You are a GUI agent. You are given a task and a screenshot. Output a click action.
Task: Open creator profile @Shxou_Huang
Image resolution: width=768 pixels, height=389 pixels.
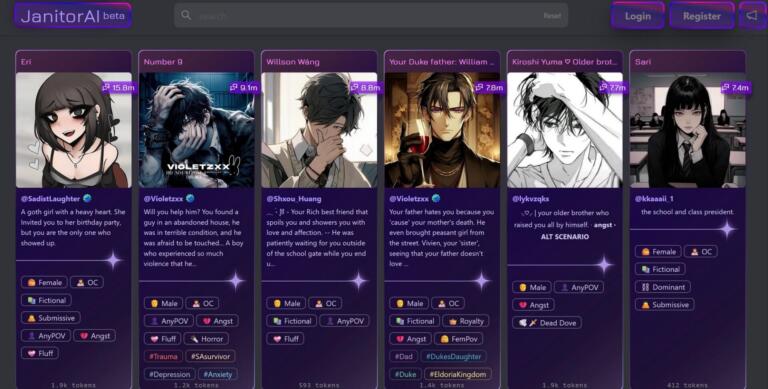(x=294, y=199)
